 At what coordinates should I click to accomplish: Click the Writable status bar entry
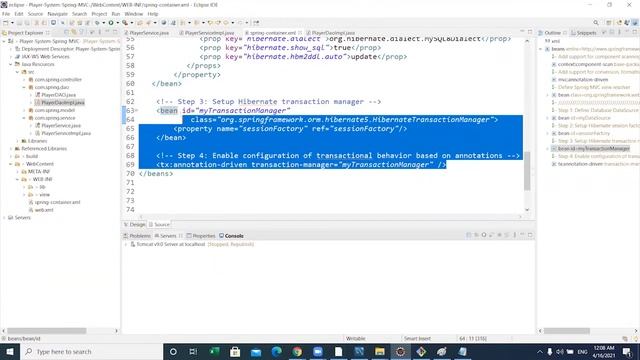click(356, 338)
